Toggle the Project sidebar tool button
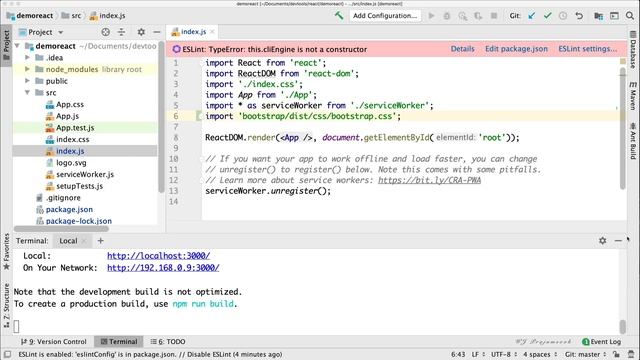This screenshot has height=360, width=640. click(6, 45)
